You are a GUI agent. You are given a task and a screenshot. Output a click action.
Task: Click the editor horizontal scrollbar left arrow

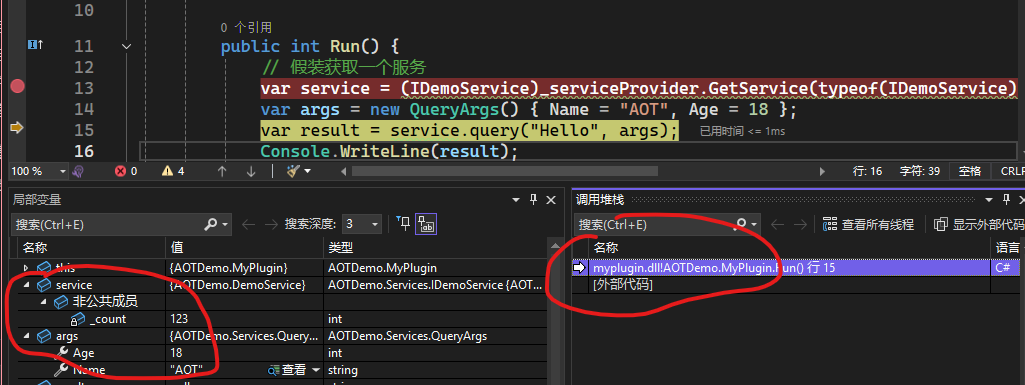point(344,171)
